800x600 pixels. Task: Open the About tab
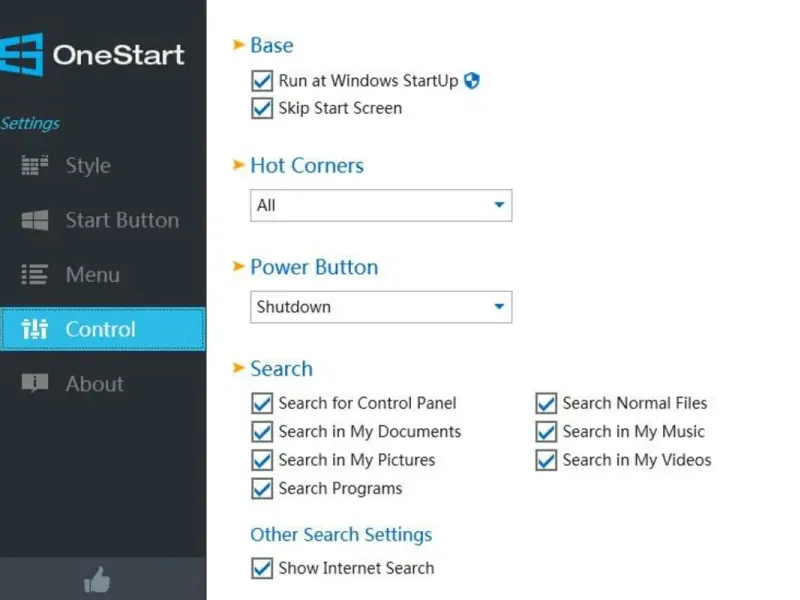tap(94, 384)
